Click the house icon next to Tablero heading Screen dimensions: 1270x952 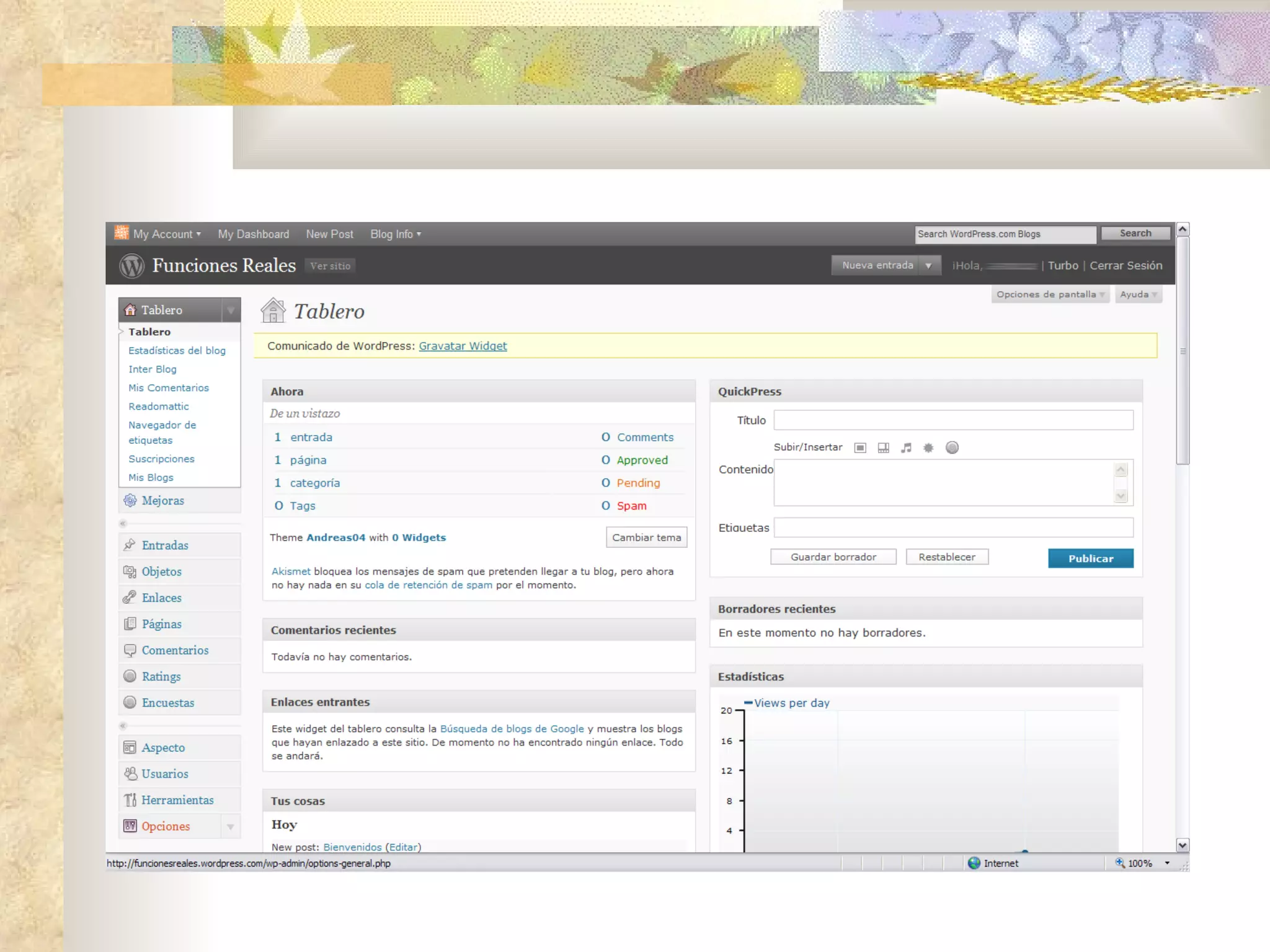click(273, 311)
